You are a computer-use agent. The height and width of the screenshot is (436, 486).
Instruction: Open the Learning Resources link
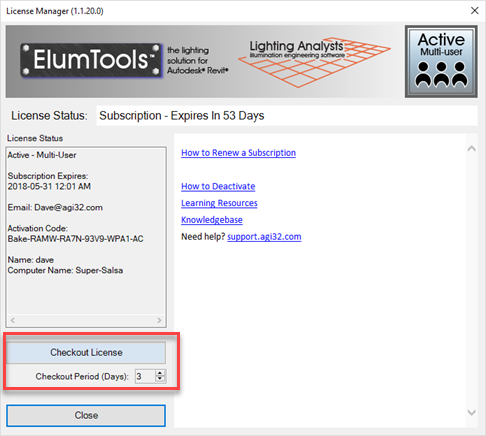219,203
